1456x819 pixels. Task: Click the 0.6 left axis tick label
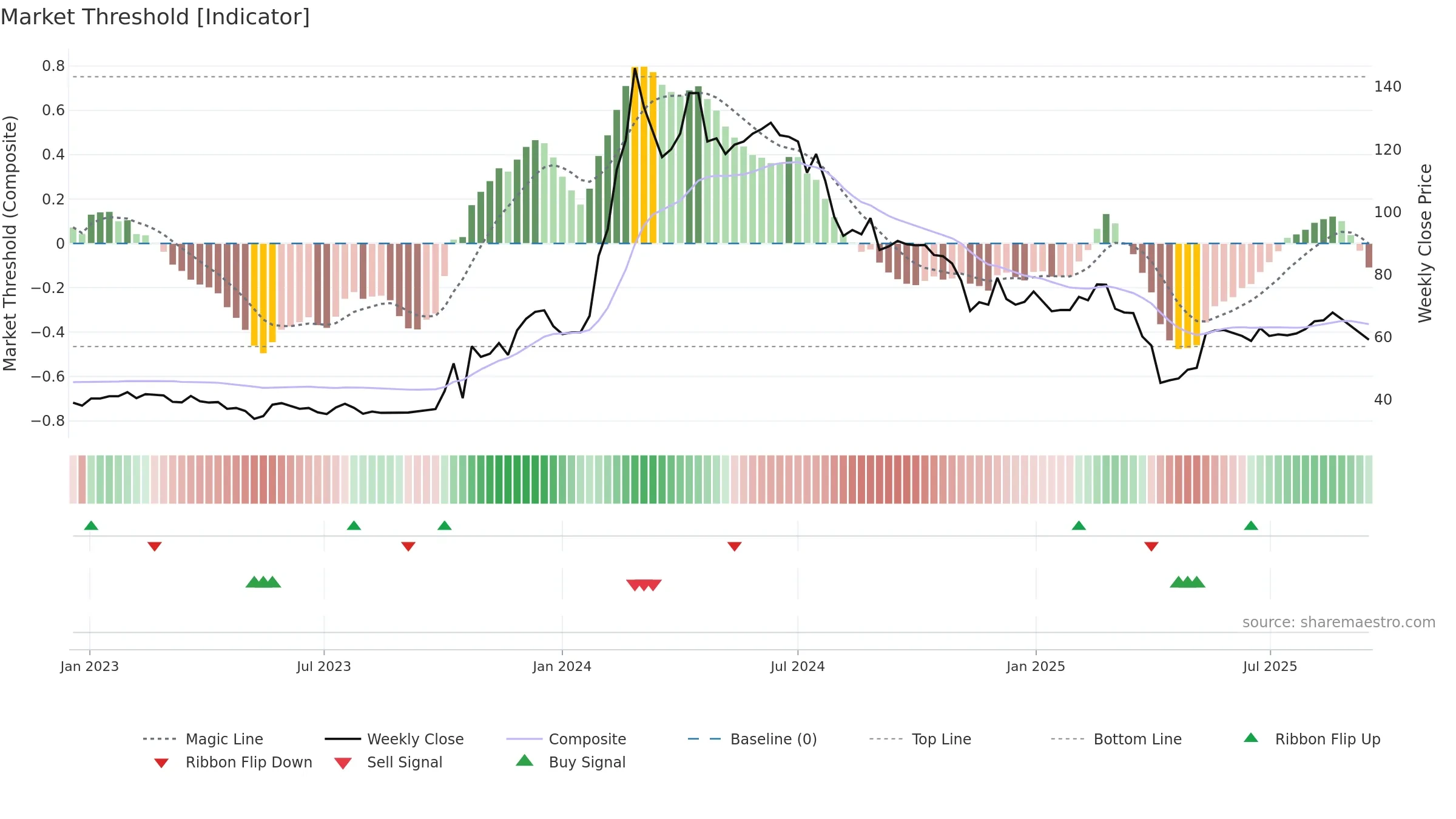click(x=53, y=110)
